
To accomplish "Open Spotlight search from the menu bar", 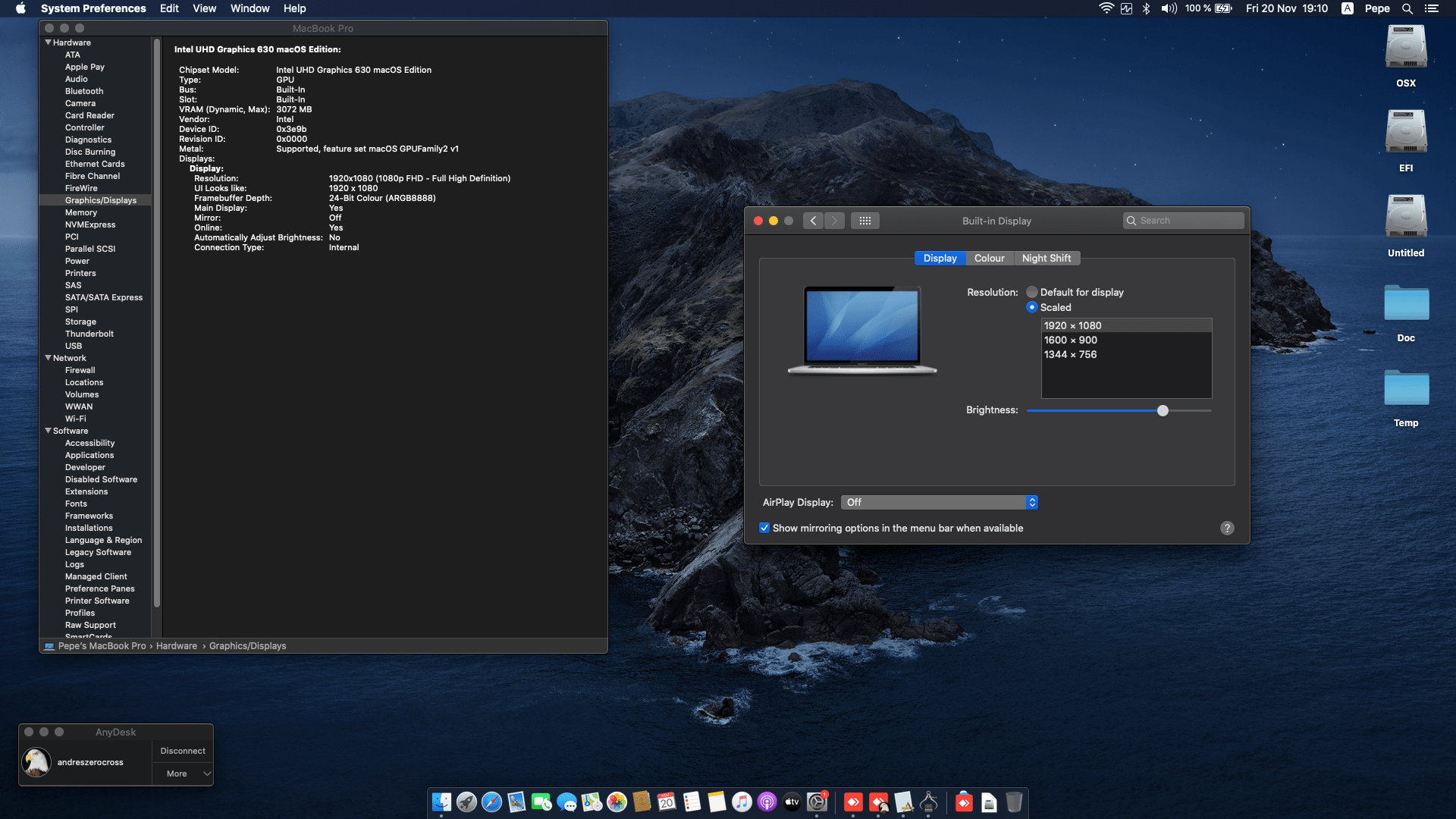I will click(x=1407, y=8).
